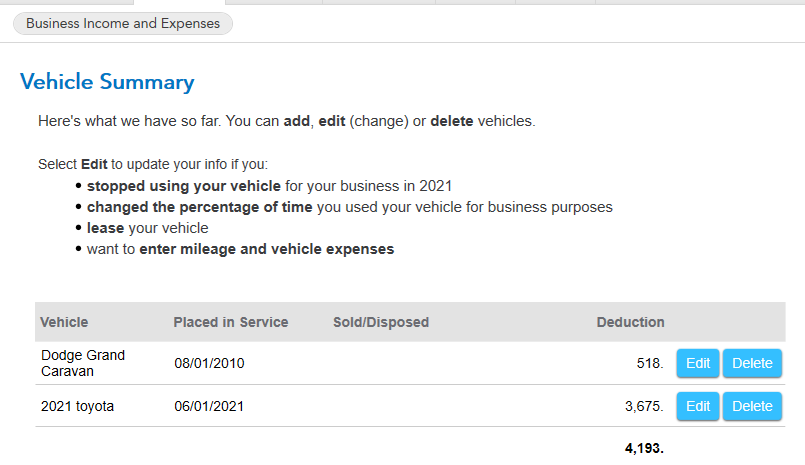Click the Placed in Service column header
805x465 pixels.
[230, 322]
